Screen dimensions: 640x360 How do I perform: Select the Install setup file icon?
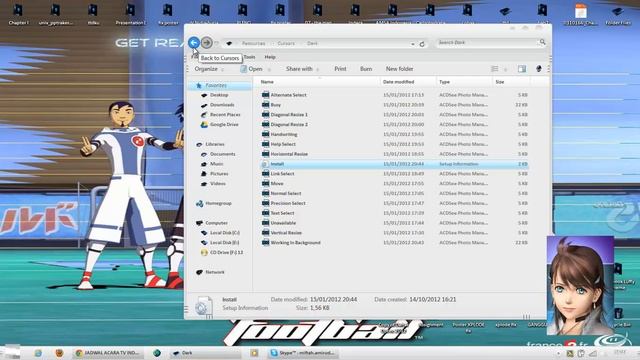click(265, 164)
